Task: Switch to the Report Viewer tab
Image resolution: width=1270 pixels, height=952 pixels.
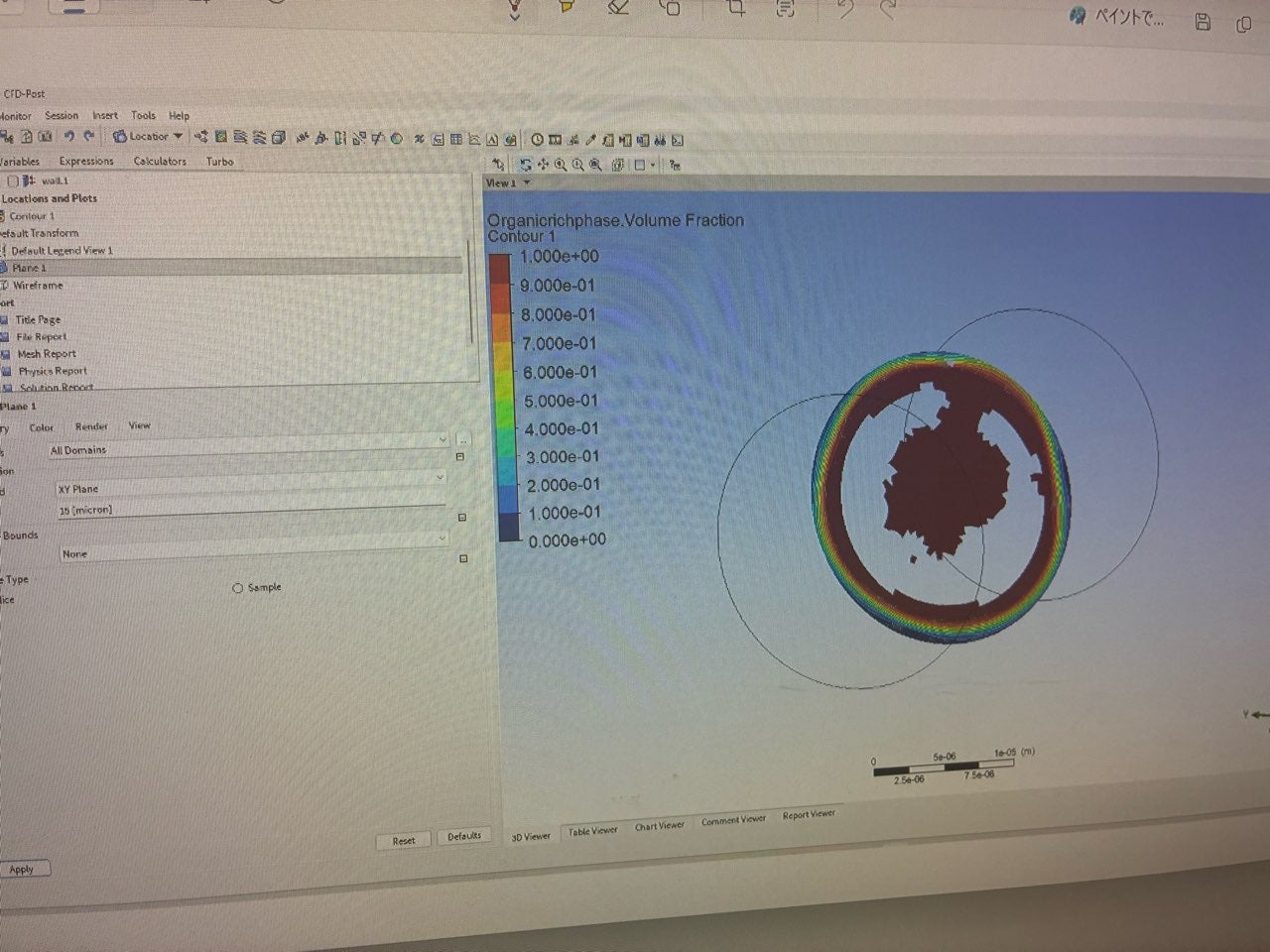Action: pos(809,815)
